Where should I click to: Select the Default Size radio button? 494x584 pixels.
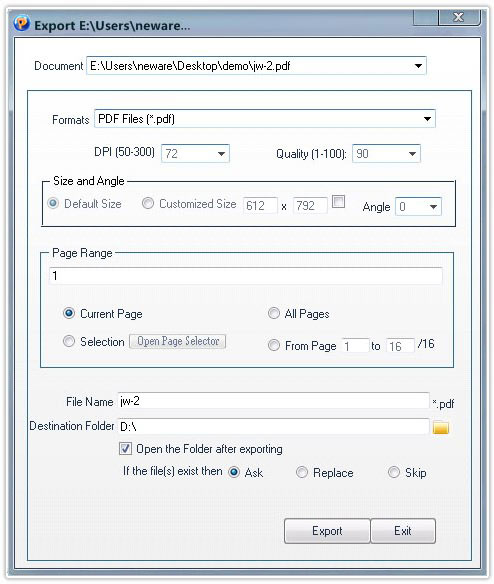tap(53, 203)
